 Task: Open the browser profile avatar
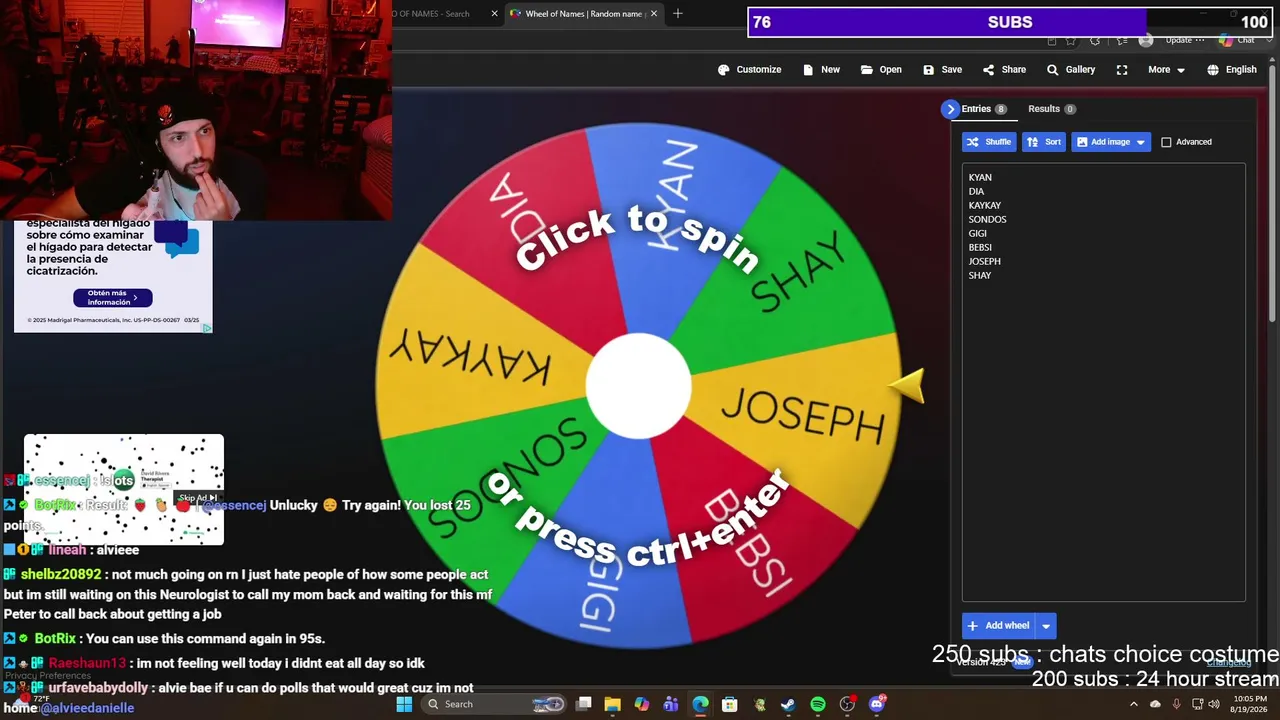[1146, 40]
